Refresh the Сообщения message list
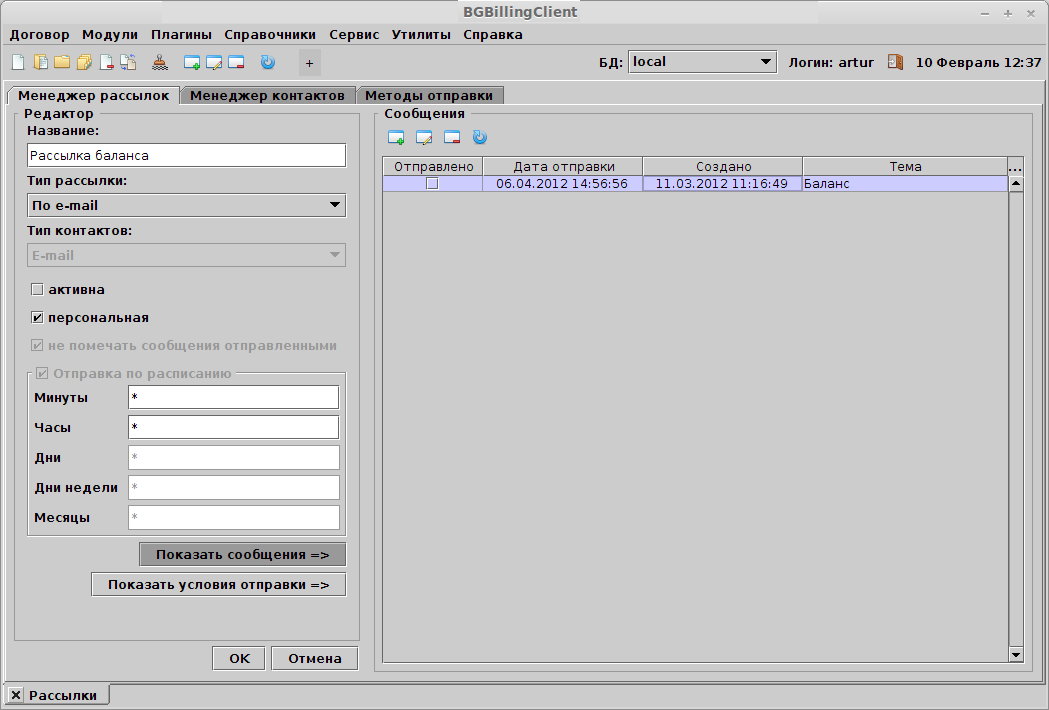Image resolution: width=1049 pixels, height=710 pixels. (x=480, y=137)
